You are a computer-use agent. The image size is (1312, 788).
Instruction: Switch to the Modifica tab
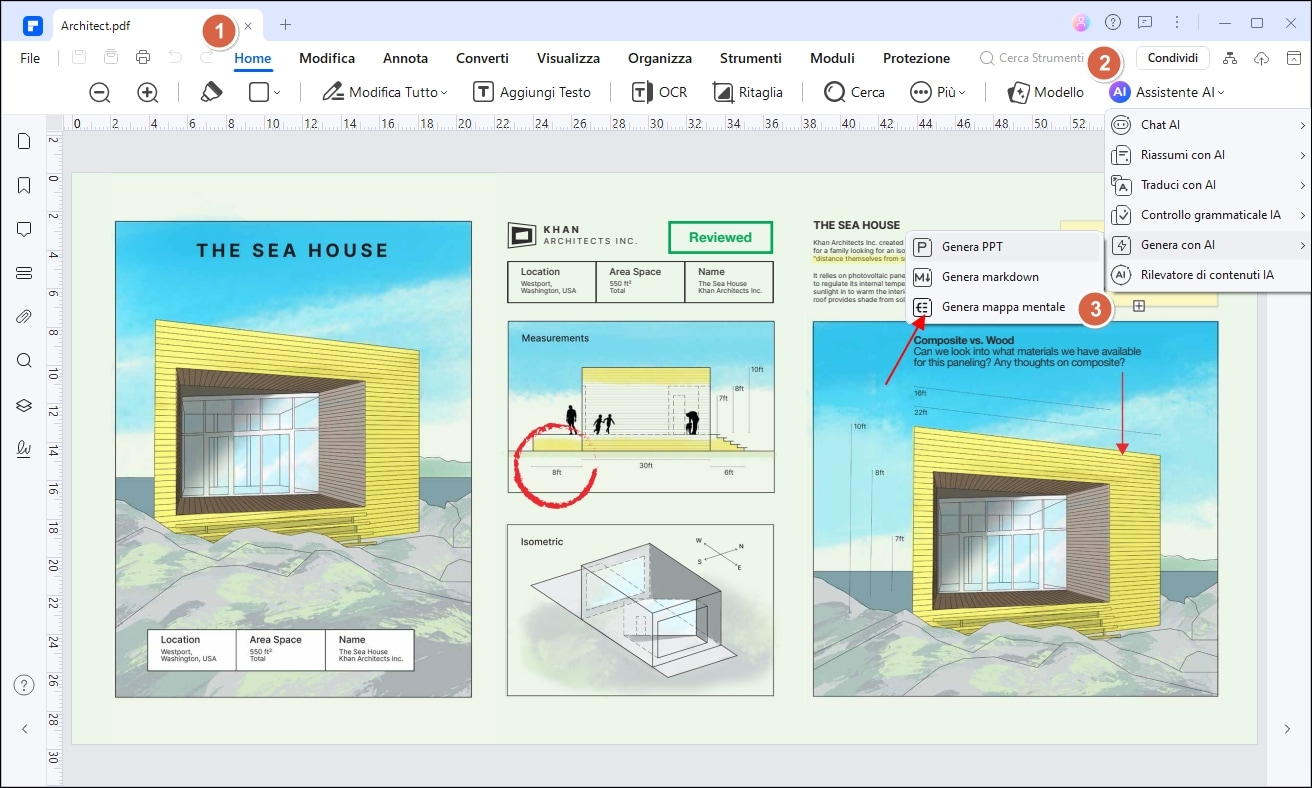click(327, 58)
